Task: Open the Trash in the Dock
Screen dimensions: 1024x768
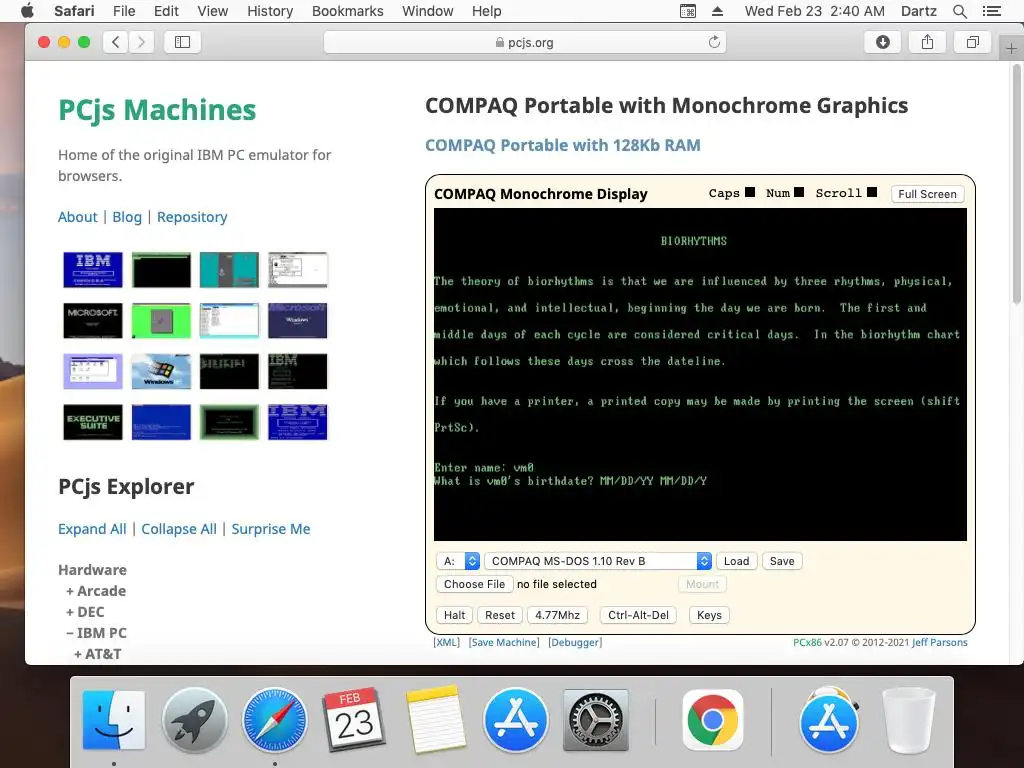Action: pos(908,720)
